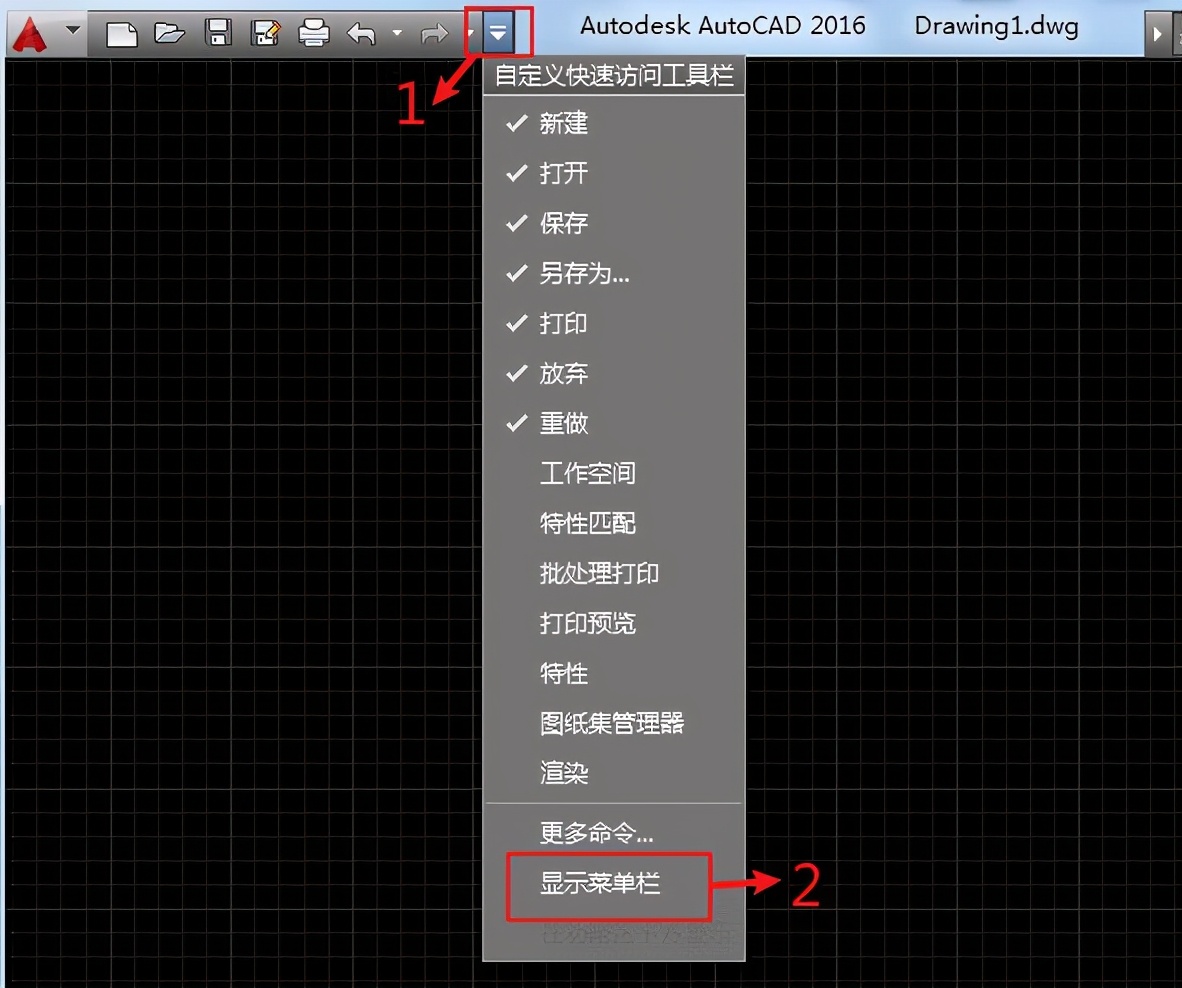
Task: Enable the 渲染 command option
Action: coord(563,773)
